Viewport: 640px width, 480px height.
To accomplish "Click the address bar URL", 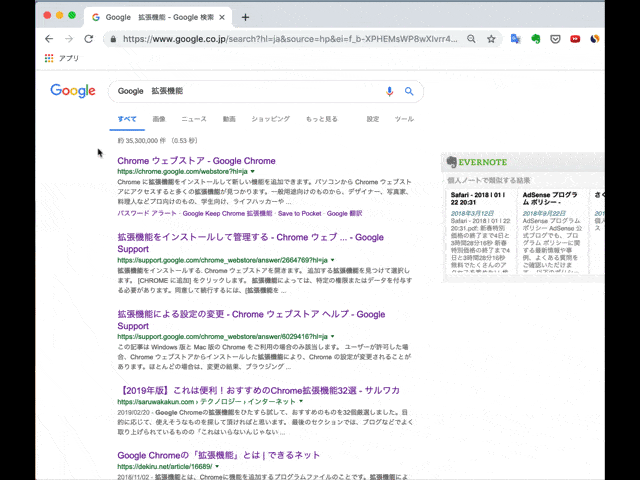I will pyautogui.click(x=290, y=39).
